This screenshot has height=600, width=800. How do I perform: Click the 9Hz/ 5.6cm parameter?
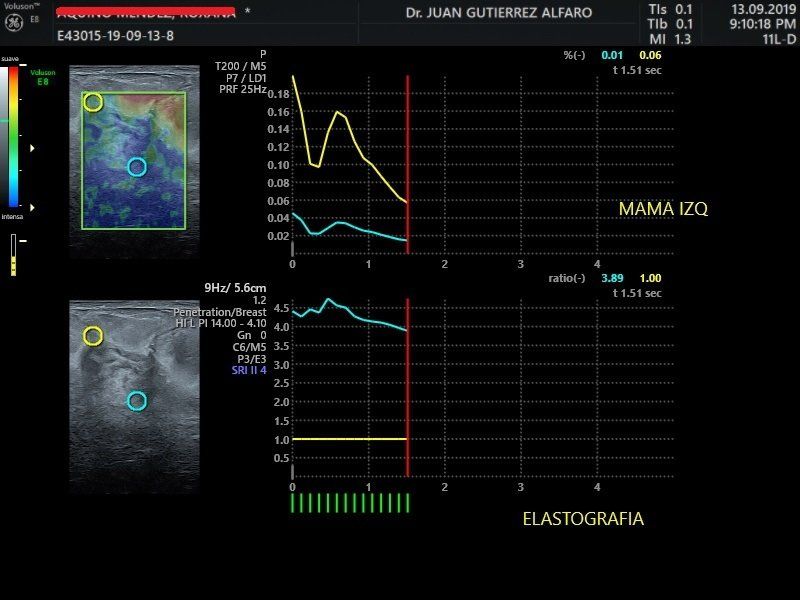[x=235, y=288]
